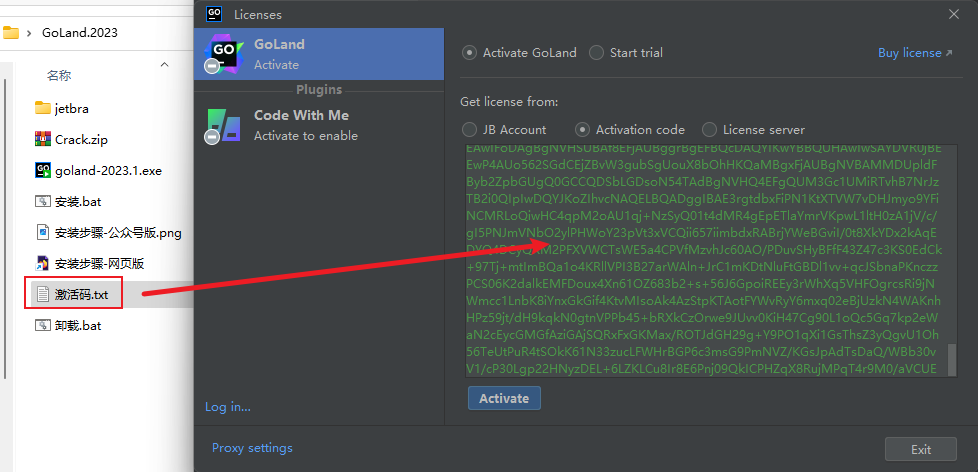
Task: Open the Buy license link
Action: [x=915, y=53]
